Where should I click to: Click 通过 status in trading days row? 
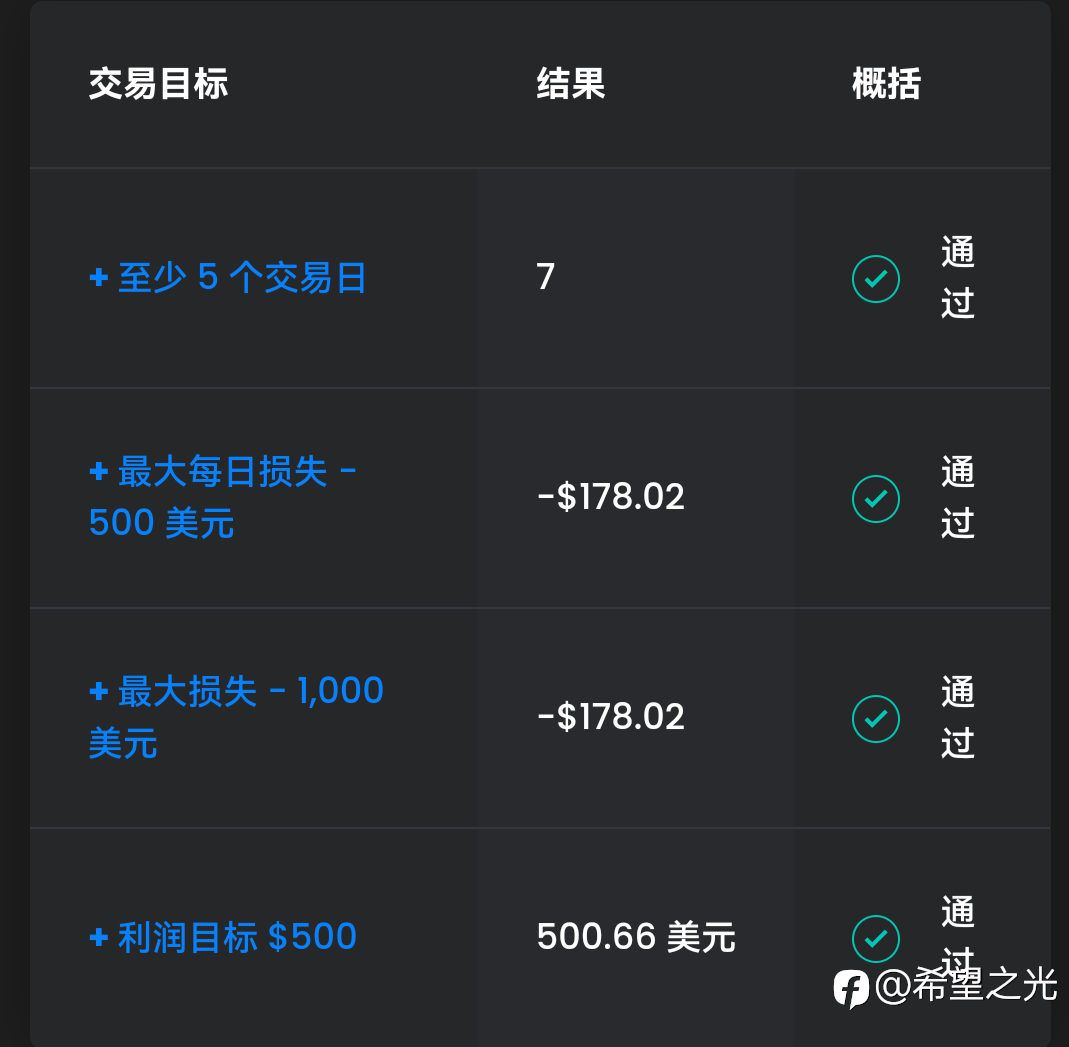(958, 277)
